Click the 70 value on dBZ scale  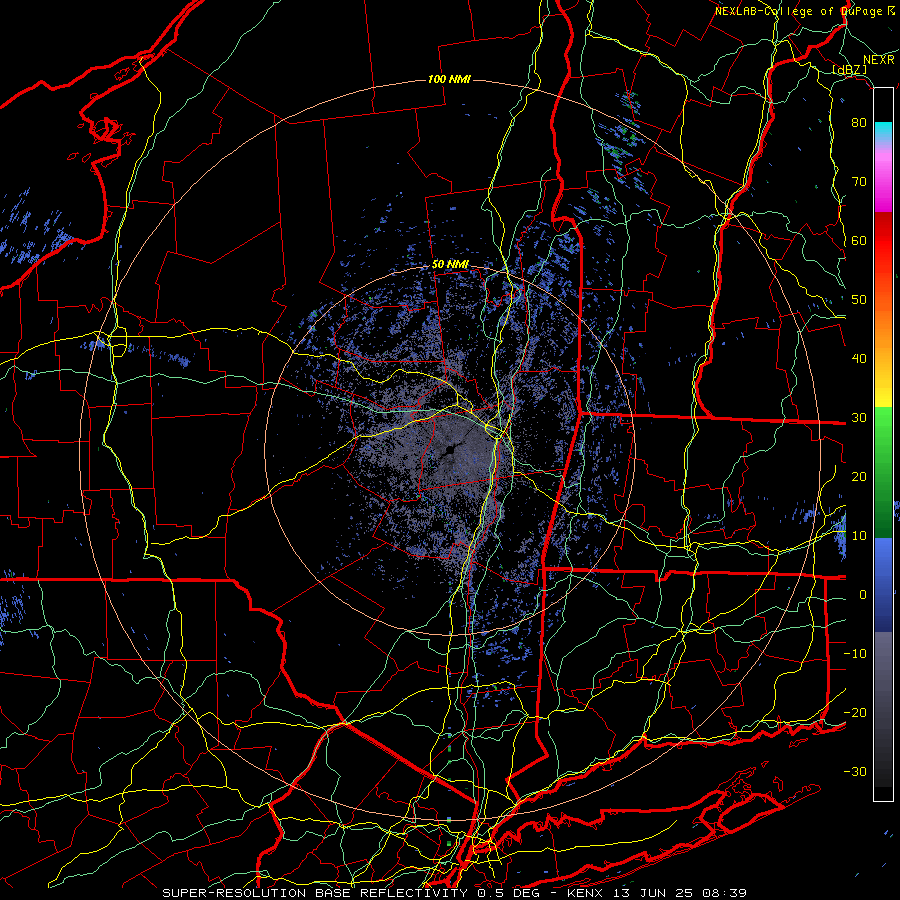[x=859, y=182]
